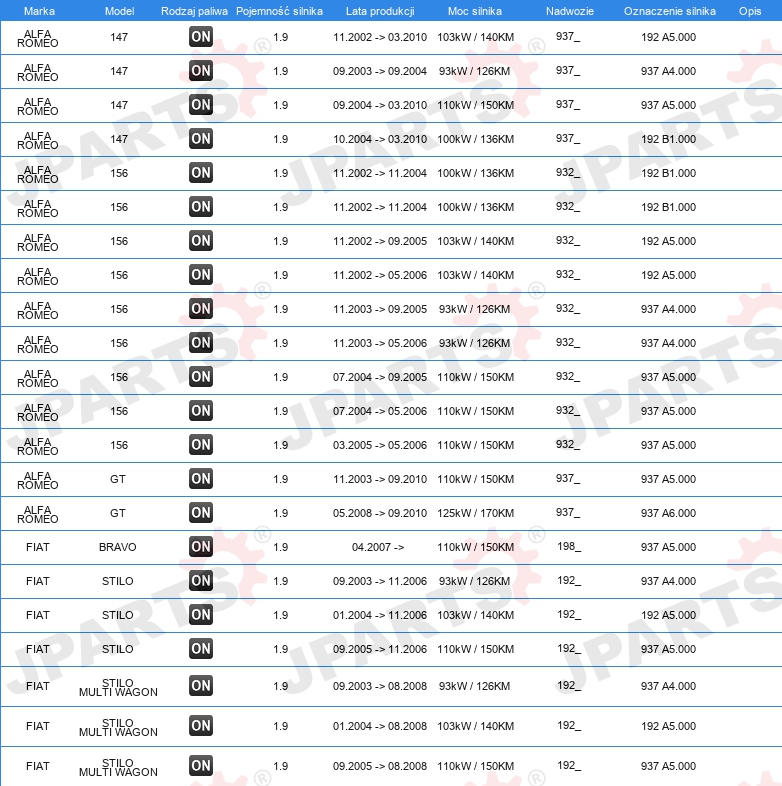Viewport: 782px width, 786px height.
Task: Click the ON badge in the STILO 09.2005 -> 11.2006 row
Action: [x=201, y=649]
